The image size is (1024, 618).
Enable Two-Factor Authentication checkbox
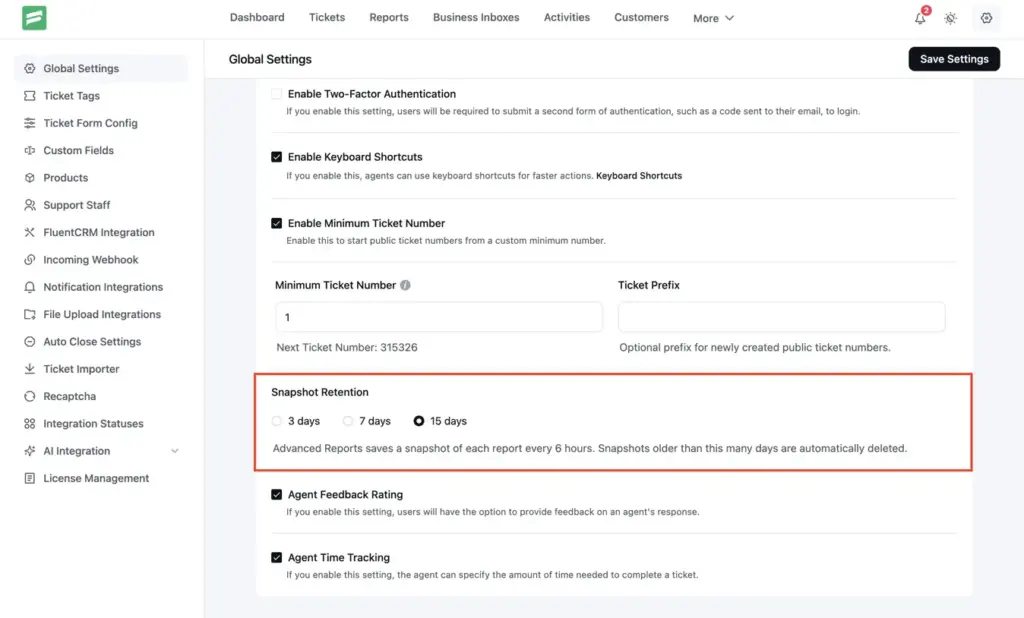tap(276, 94)
